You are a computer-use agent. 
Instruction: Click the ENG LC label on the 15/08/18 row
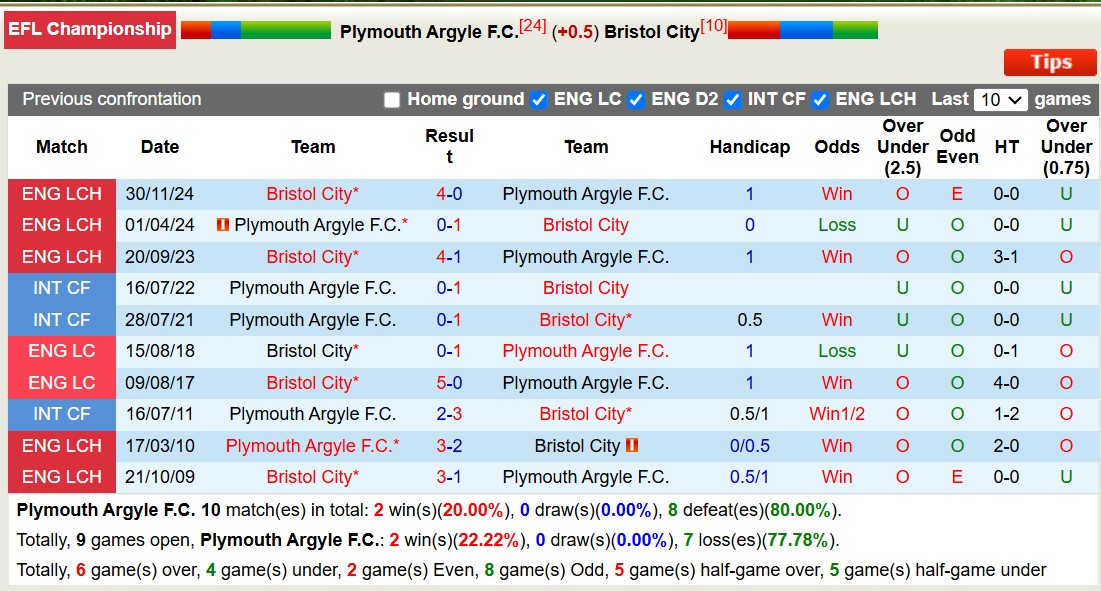[x=61, y=351]
